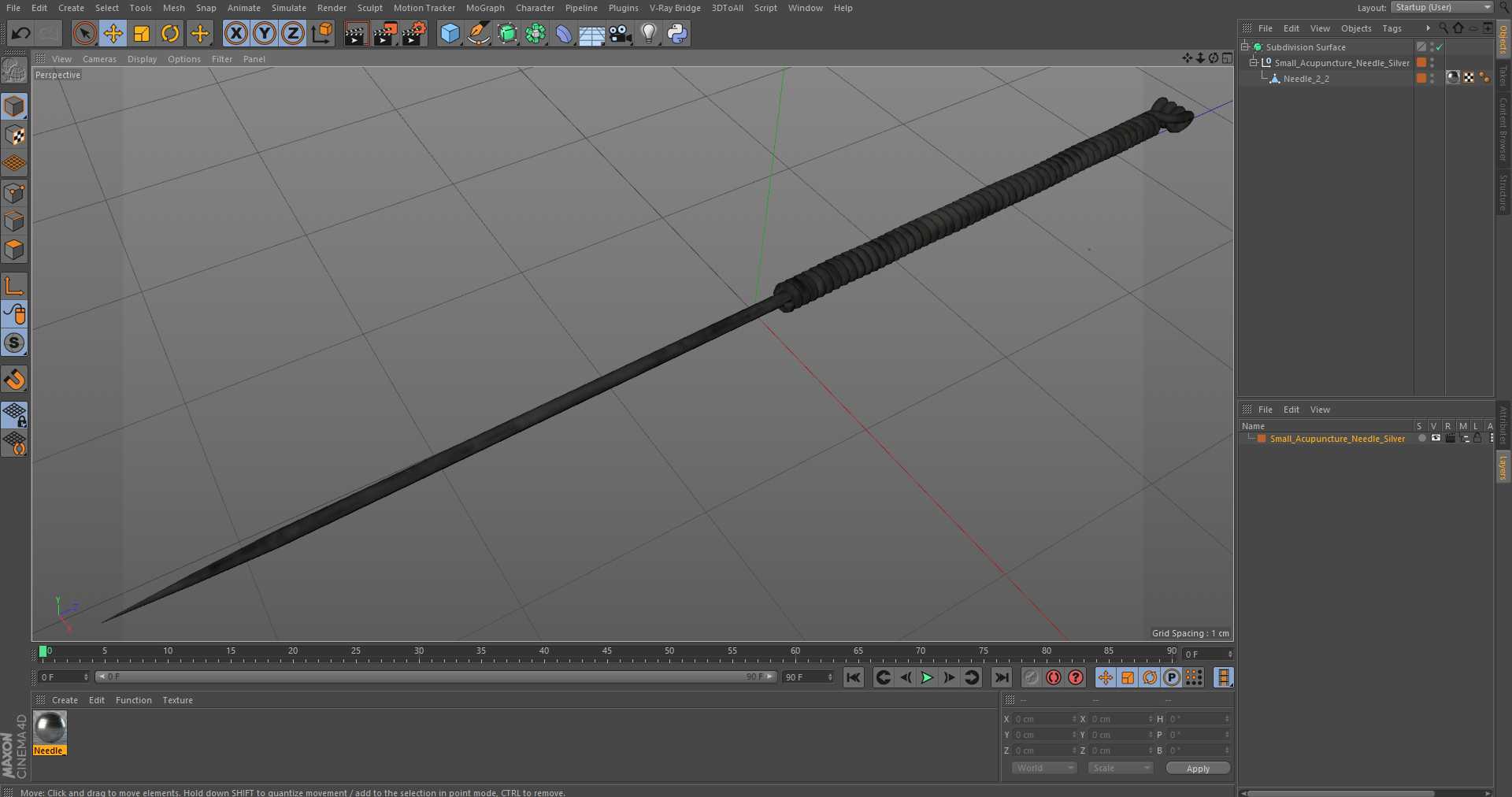Switch to Points mode
Screen dimensions: 1512x797
click(x=14, y=193)
